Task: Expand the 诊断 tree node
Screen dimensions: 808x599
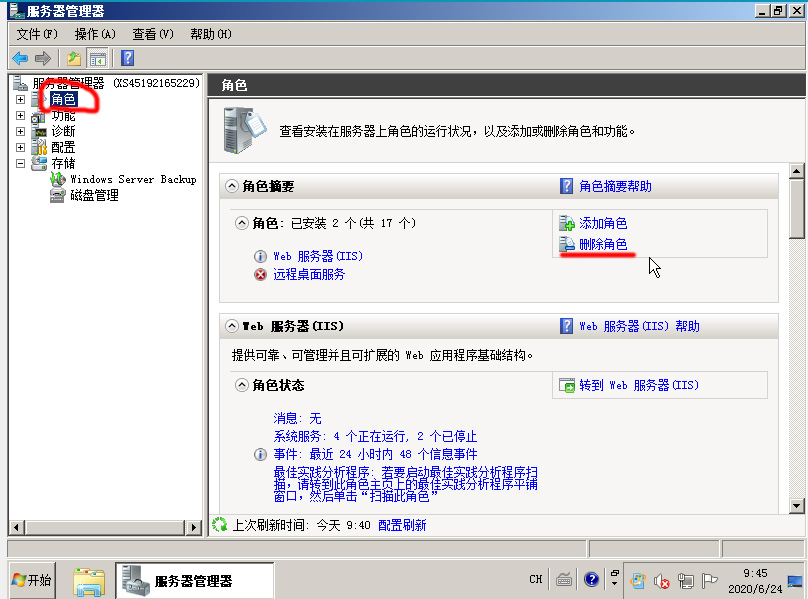Action: pyautogui.click(x=21, y=131)
